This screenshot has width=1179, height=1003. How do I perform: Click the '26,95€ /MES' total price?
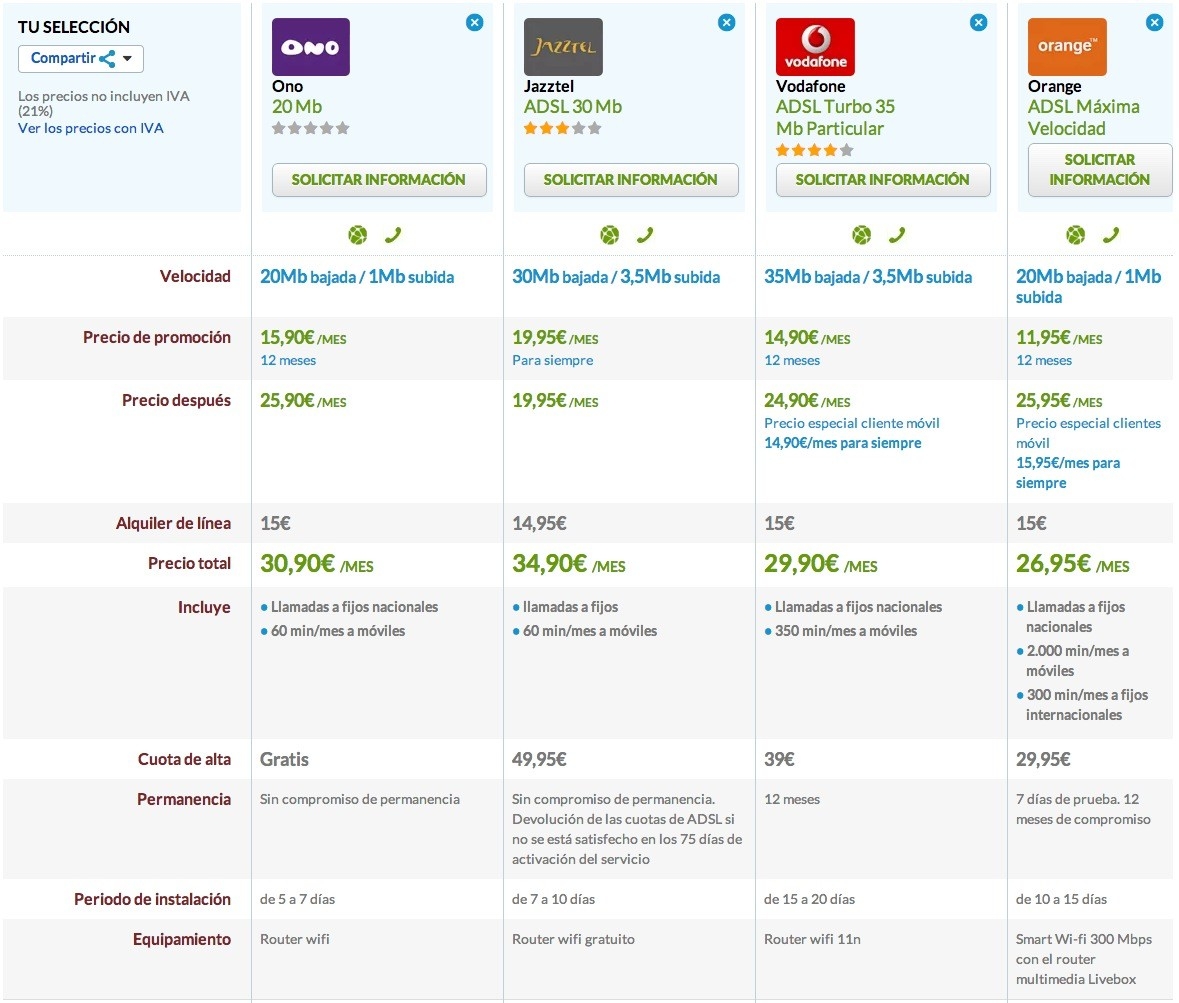click(1072, 564)
